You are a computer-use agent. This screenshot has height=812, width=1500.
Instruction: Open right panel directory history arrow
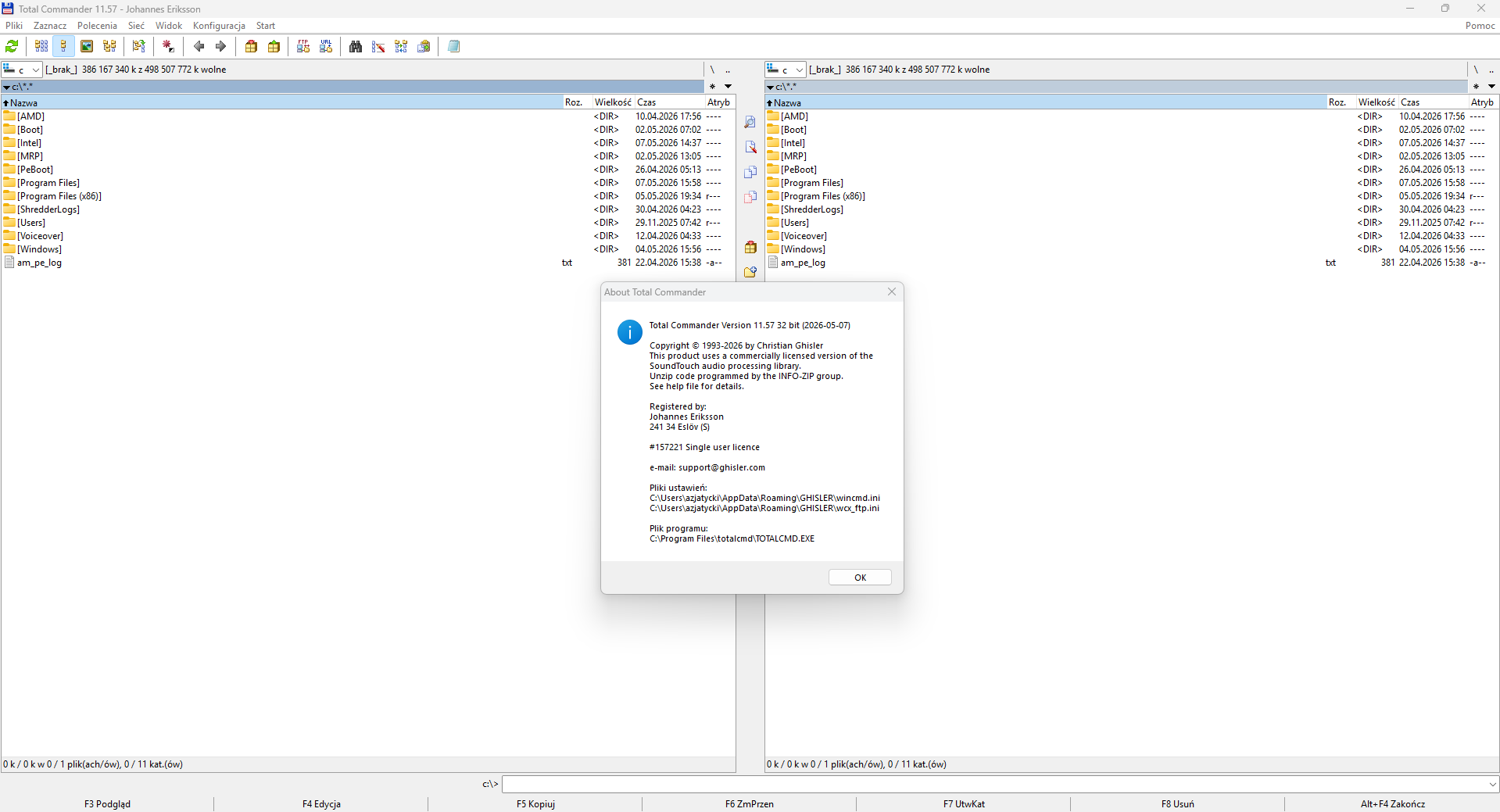(x=1491, y=87)
